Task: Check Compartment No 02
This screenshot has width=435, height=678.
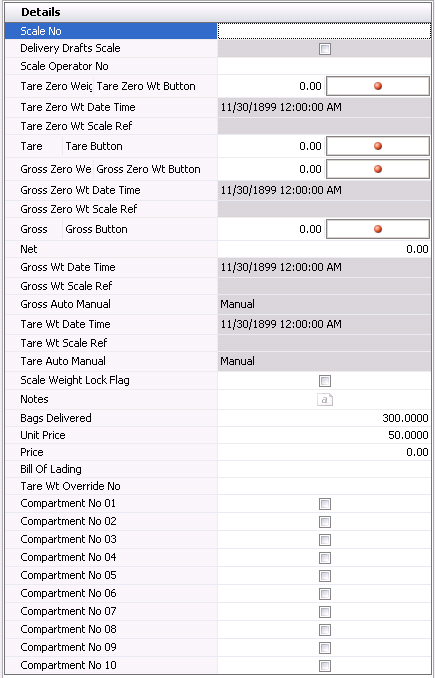Action: (x=325, y=522)
